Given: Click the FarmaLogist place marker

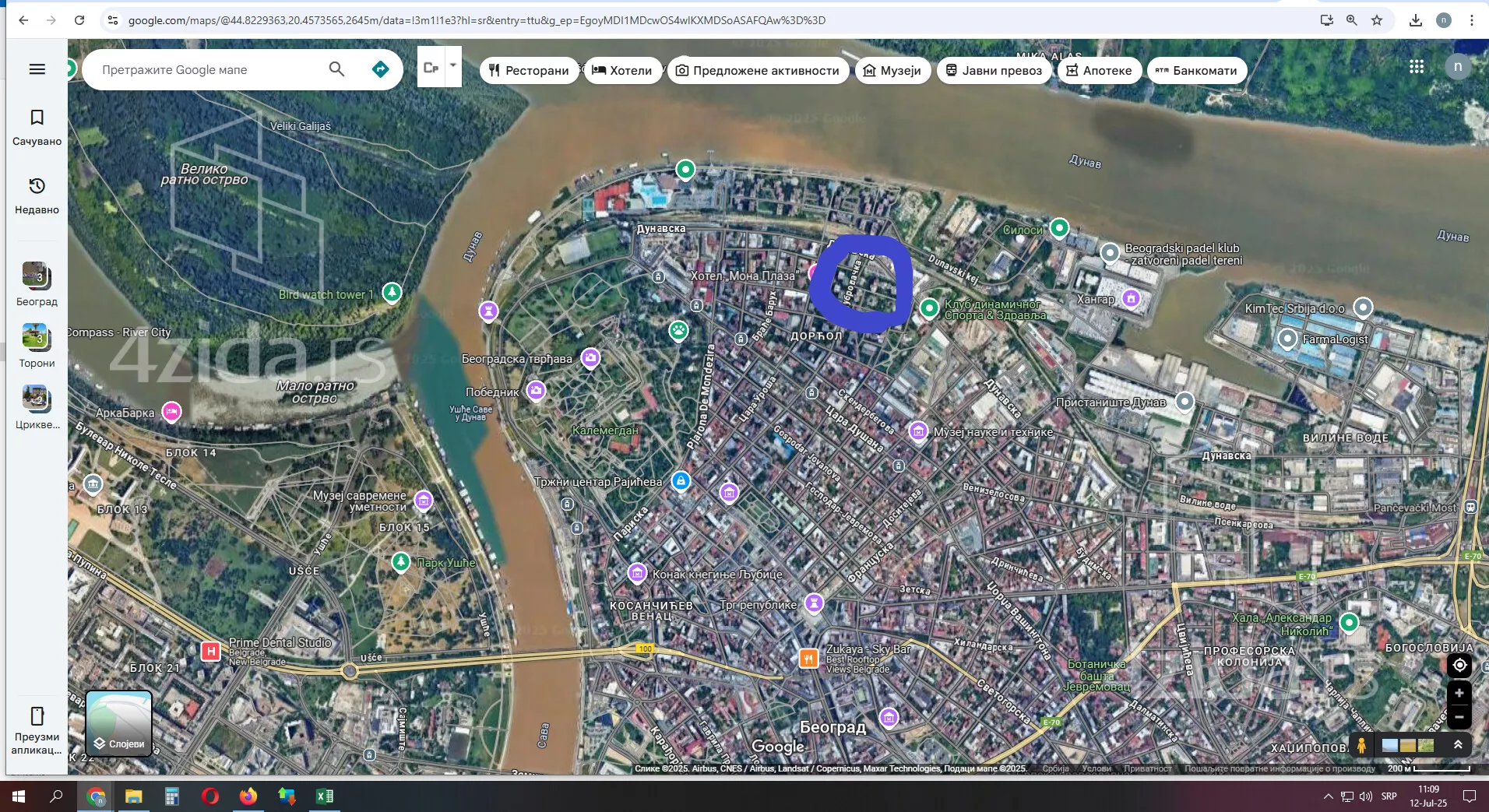Looking at the screenshot, I should point(1288,339).
